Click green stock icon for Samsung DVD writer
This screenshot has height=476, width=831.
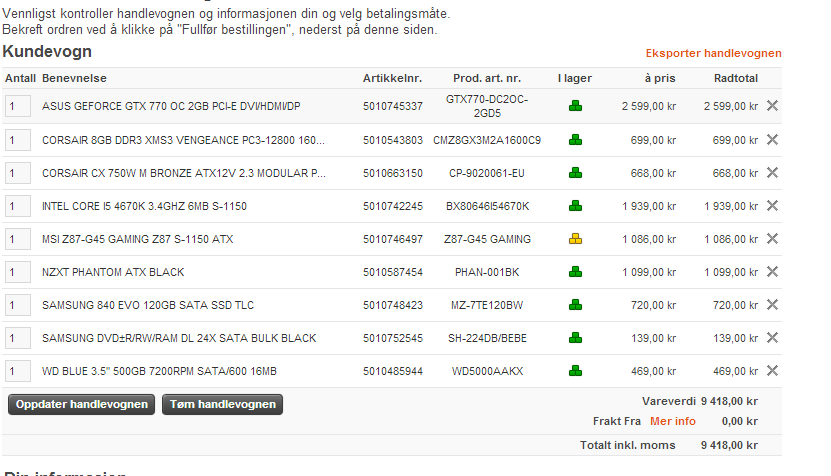click(x=575, y=338)
